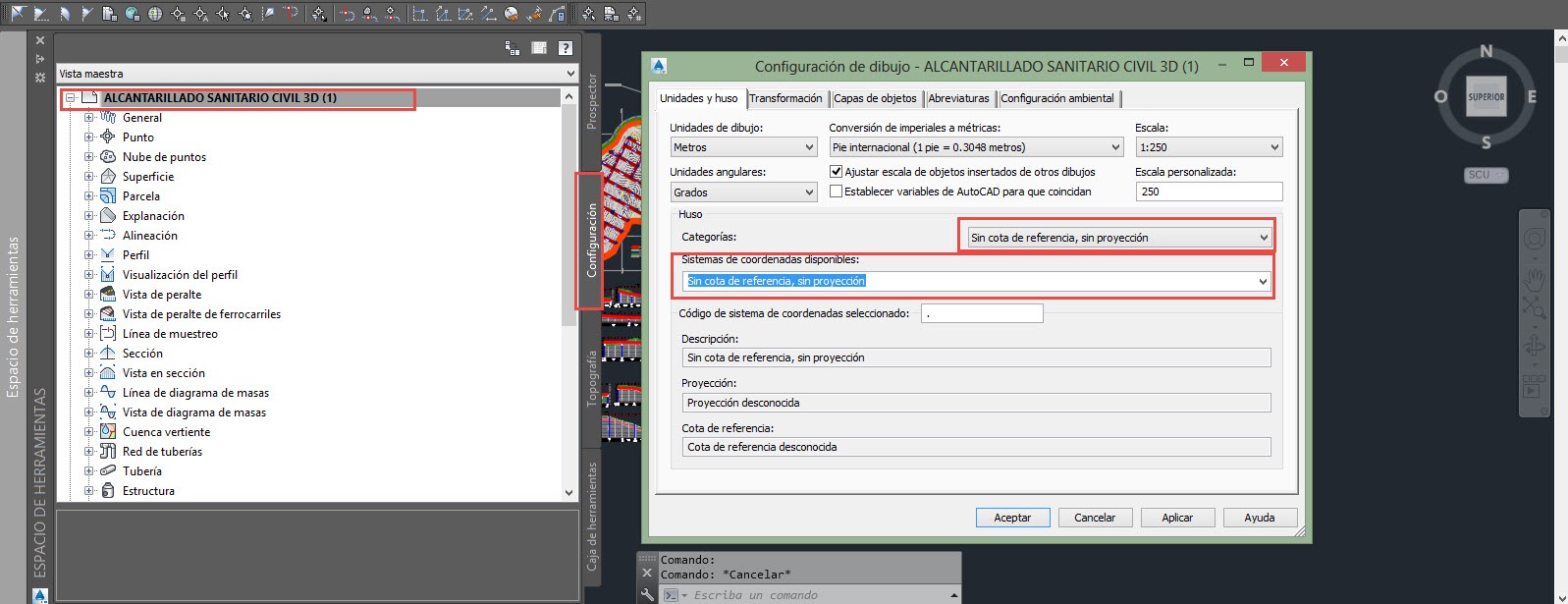Click the wrench customize icon on the command line
The height and width of the screenshot is (604, 1568).
647,594
